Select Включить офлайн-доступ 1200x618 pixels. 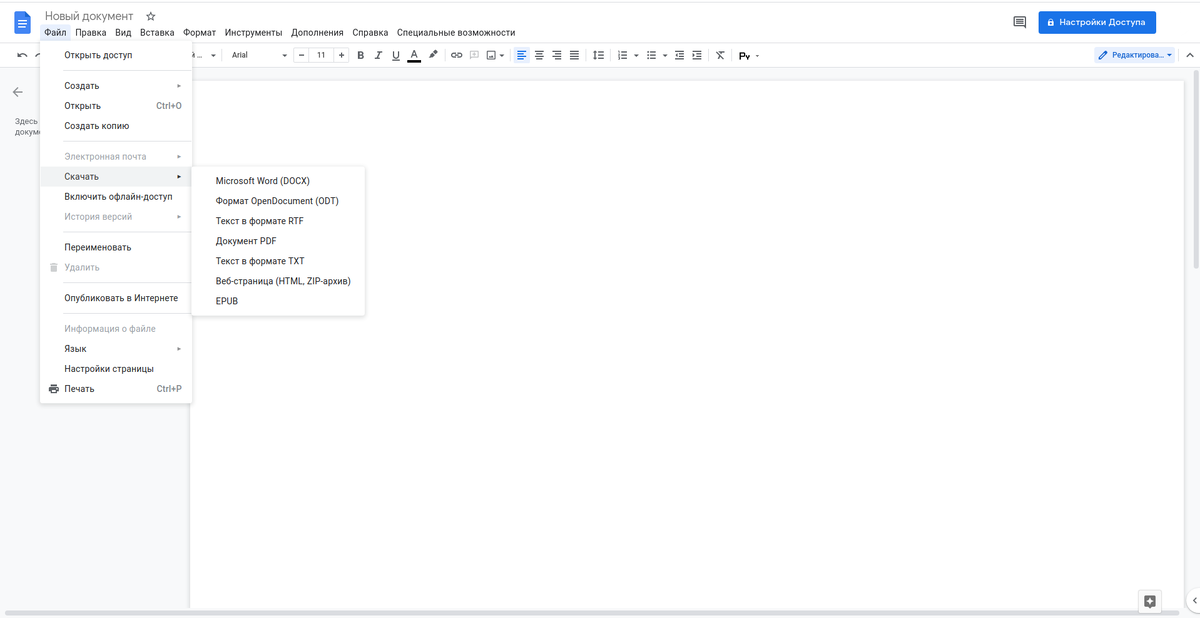115,197
